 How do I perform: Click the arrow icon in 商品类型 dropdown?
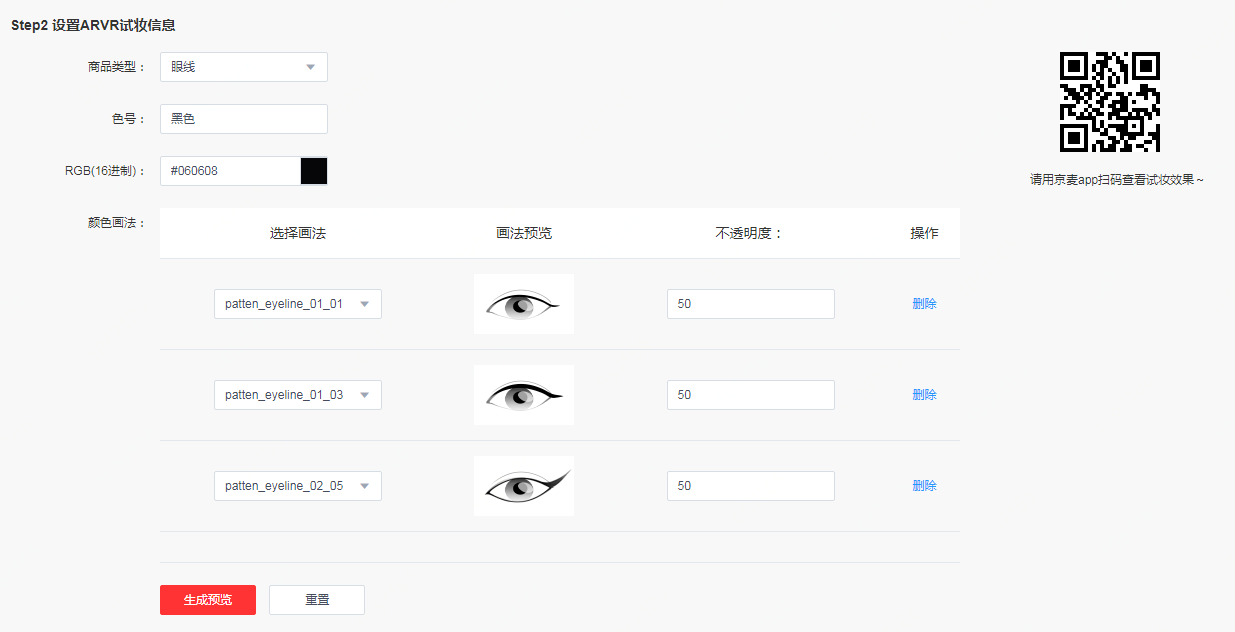(x=310, y=67)
